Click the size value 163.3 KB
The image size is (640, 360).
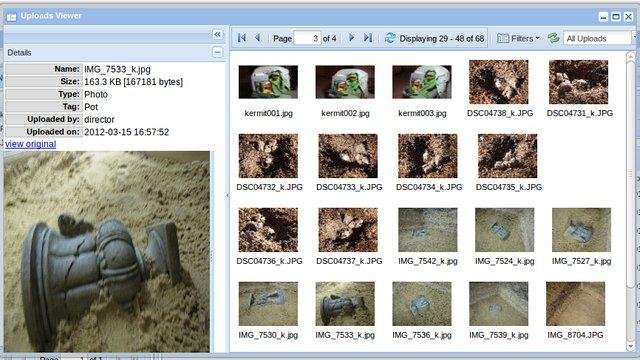point(133,82)
